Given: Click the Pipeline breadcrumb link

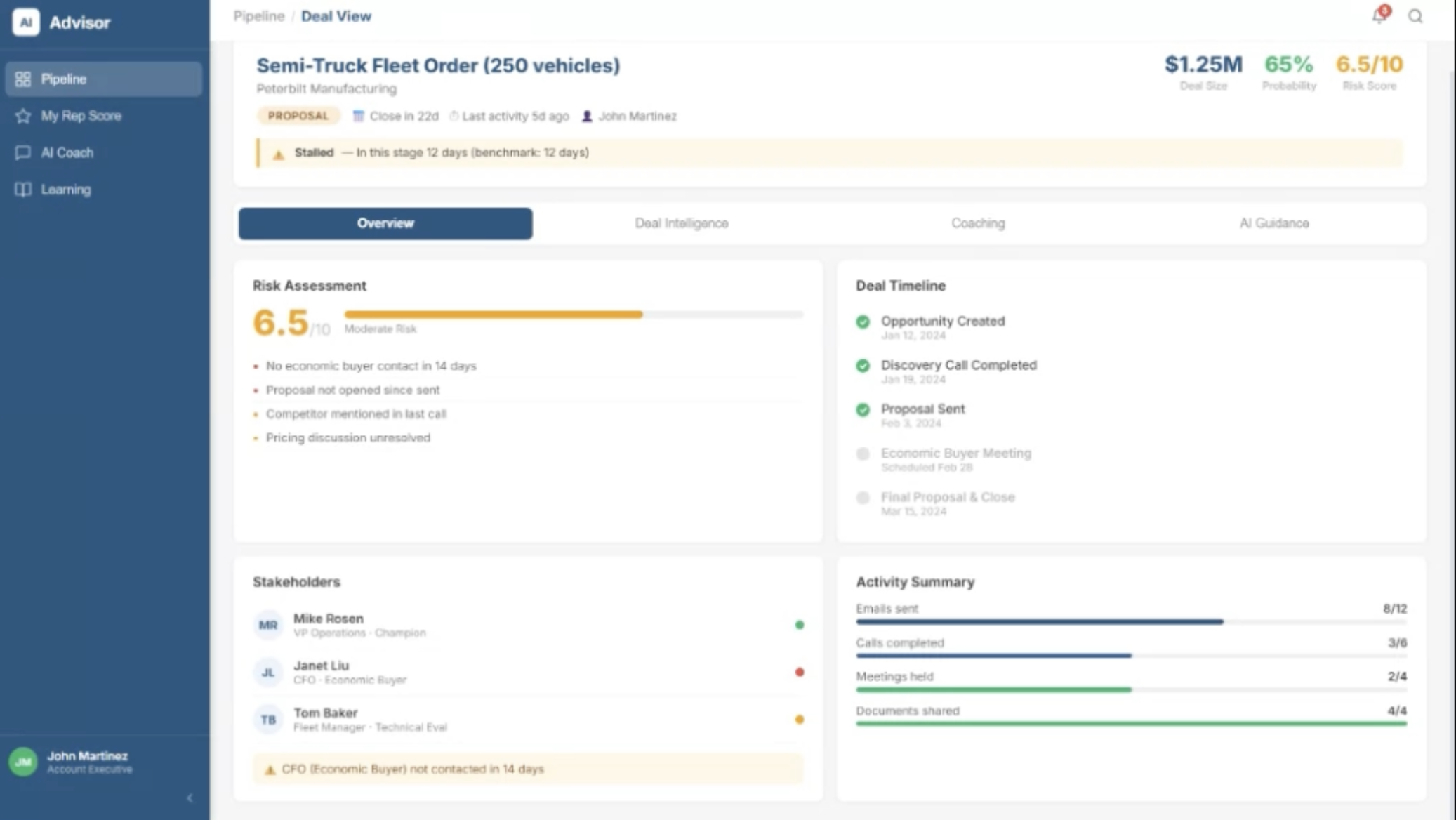Looking at the screenshot, I should tap(258, 16).
